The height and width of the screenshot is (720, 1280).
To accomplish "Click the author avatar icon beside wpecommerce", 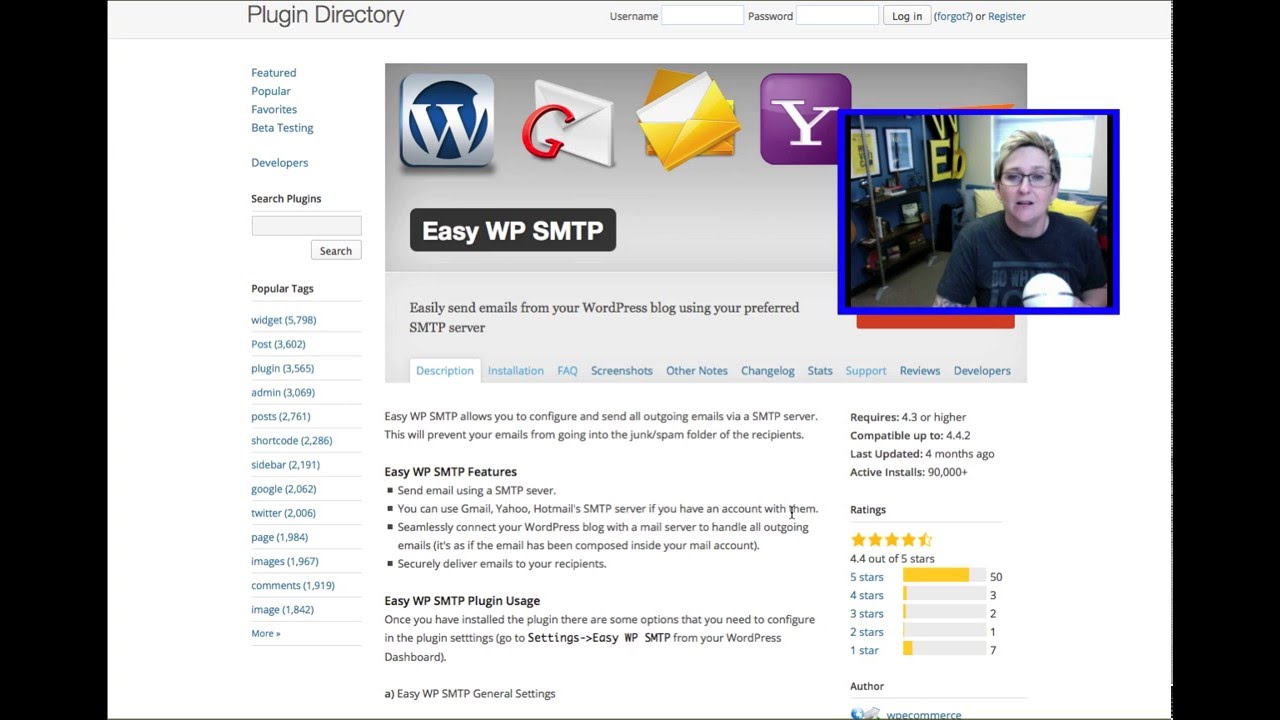I will tap(866, 714).
